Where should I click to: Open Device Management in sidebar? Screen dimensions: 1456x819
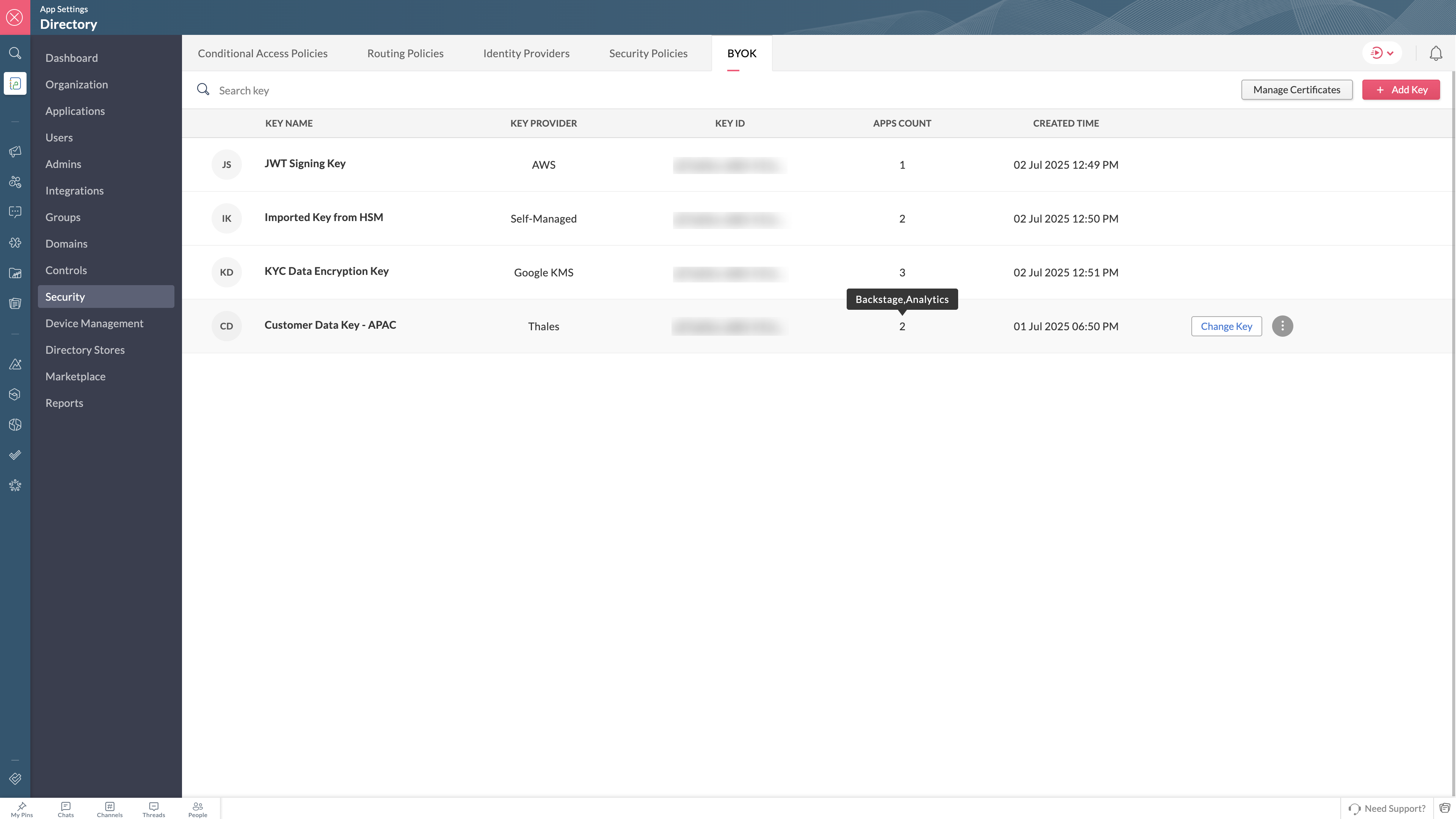click(x=94, y=323)
